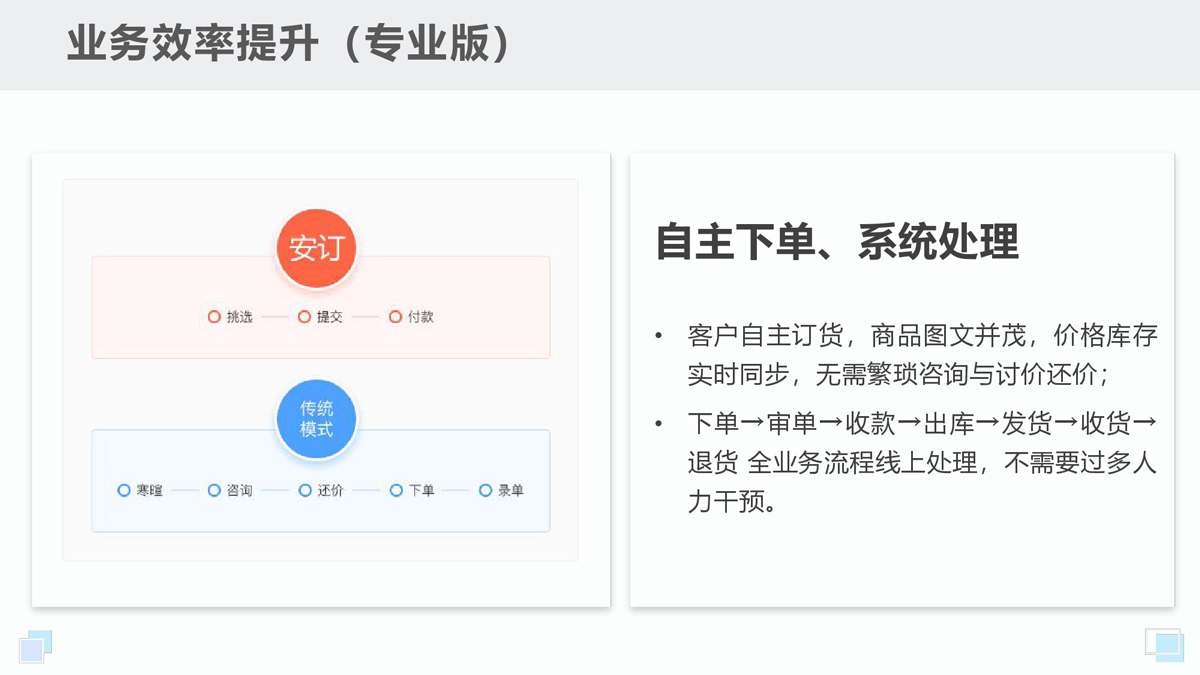Click the 寒暄 step marker
The height and width of the screenshot is (675, 1200).
coord(124,490)
